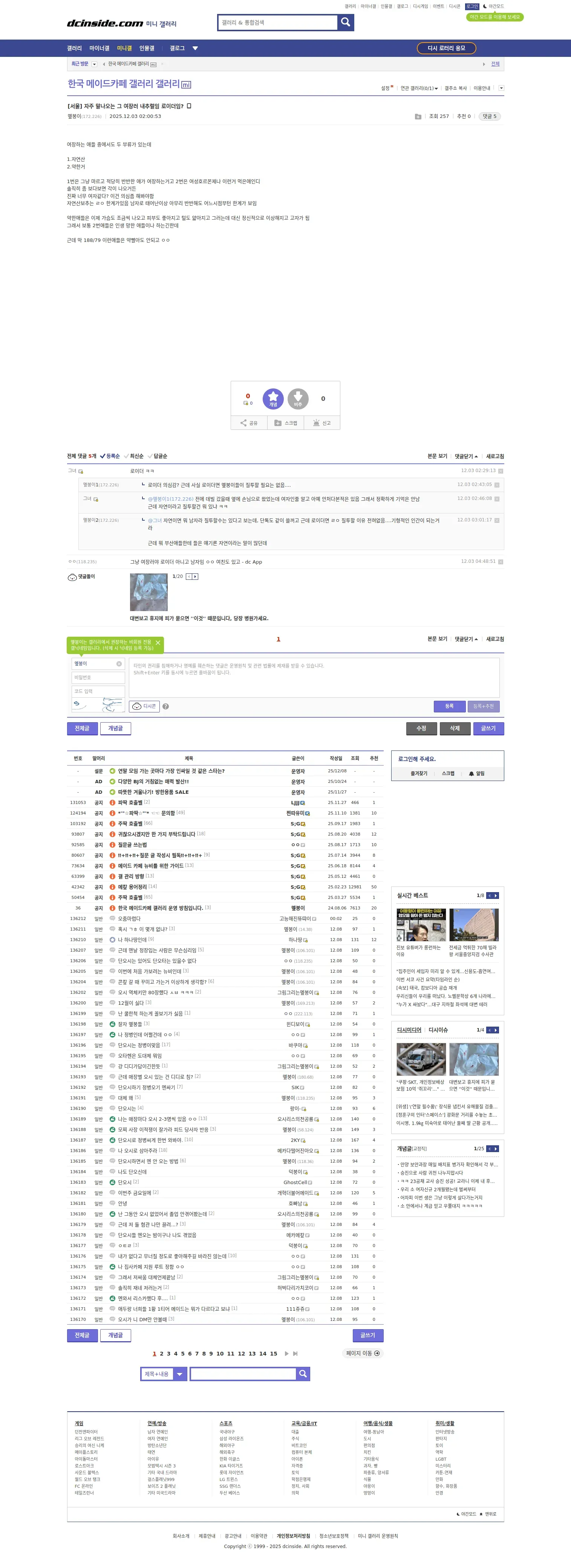Open the 댓글돌이 thumbnail image
571x1568 pixels.
(x=148, y=592)
